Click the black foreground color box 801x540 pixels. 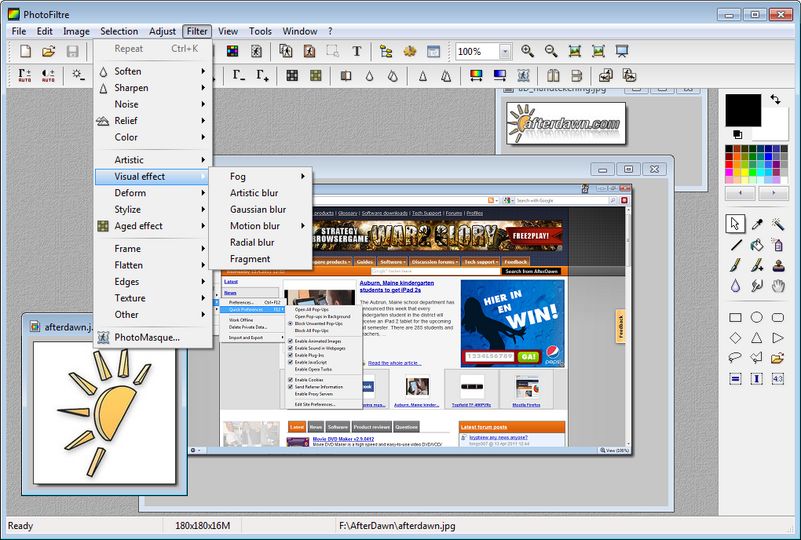coord(743,110)
